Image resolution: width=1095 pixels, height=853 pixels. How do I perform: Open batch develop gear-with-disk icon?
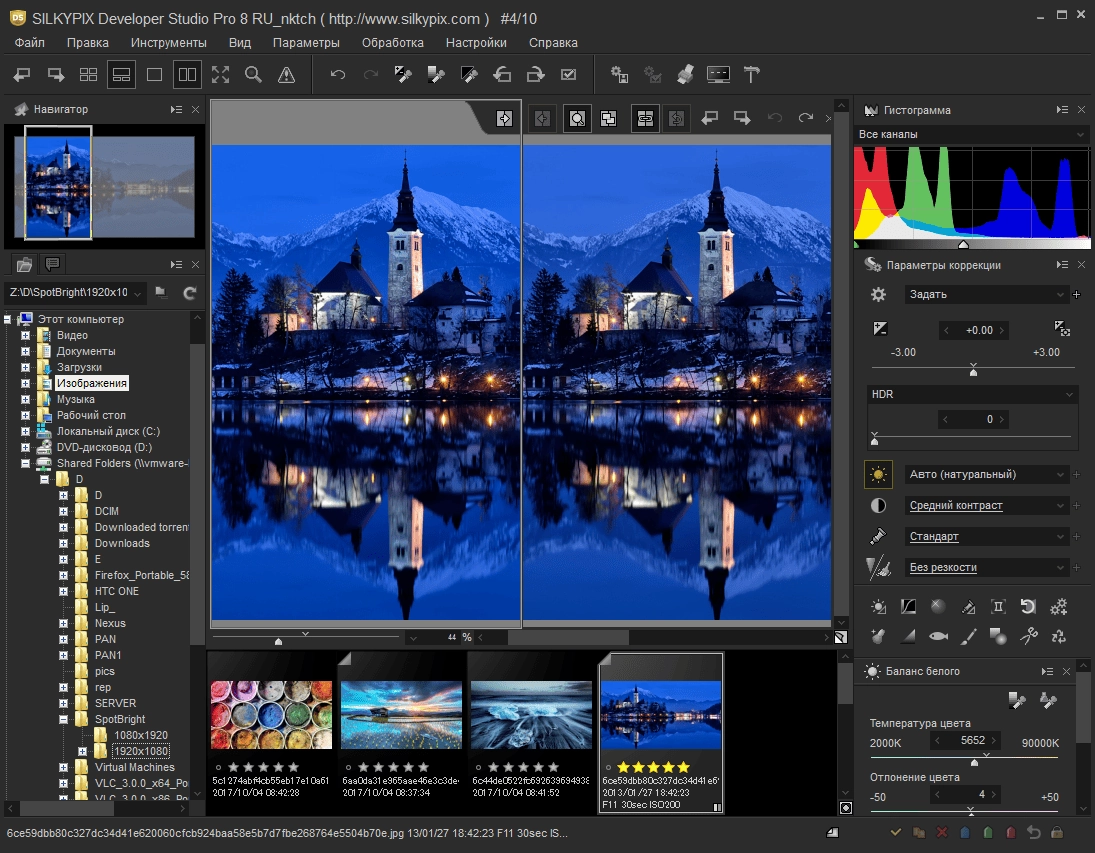click(619, 75)
